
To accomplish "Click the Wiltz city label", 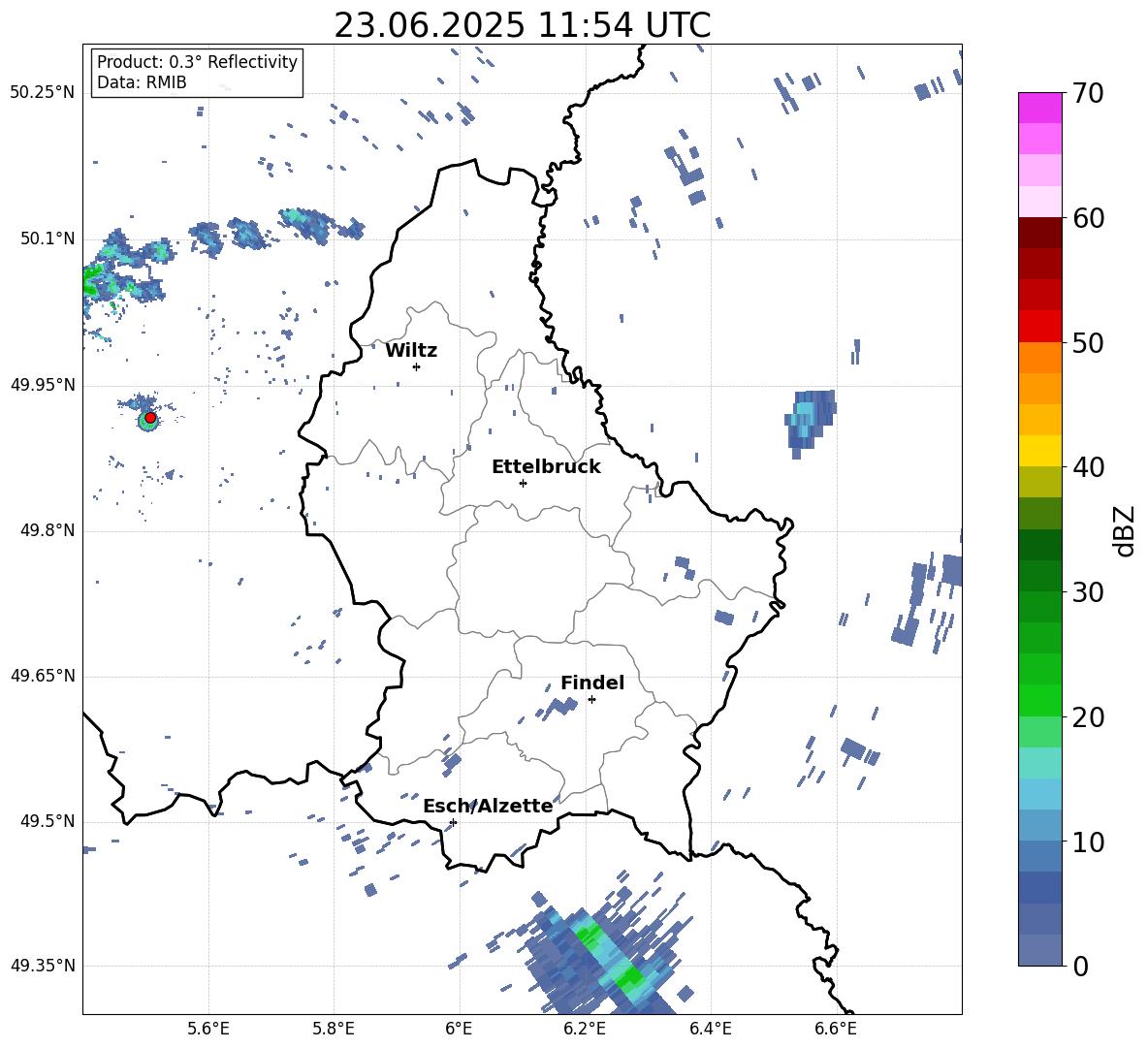I will (411, 351).
